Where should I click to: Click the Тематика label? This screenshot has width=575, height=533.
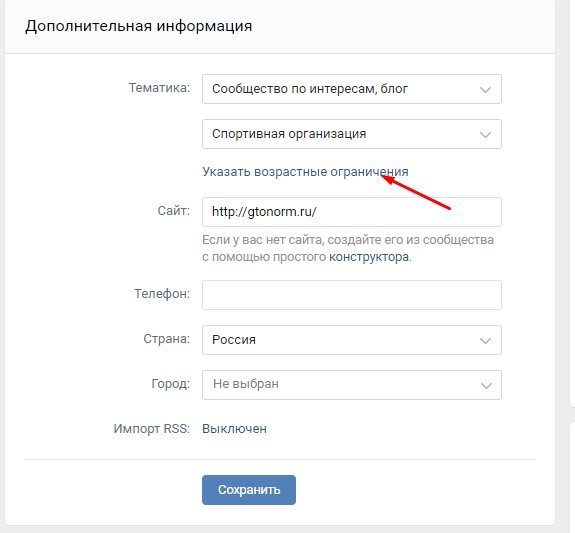(159, 88)
